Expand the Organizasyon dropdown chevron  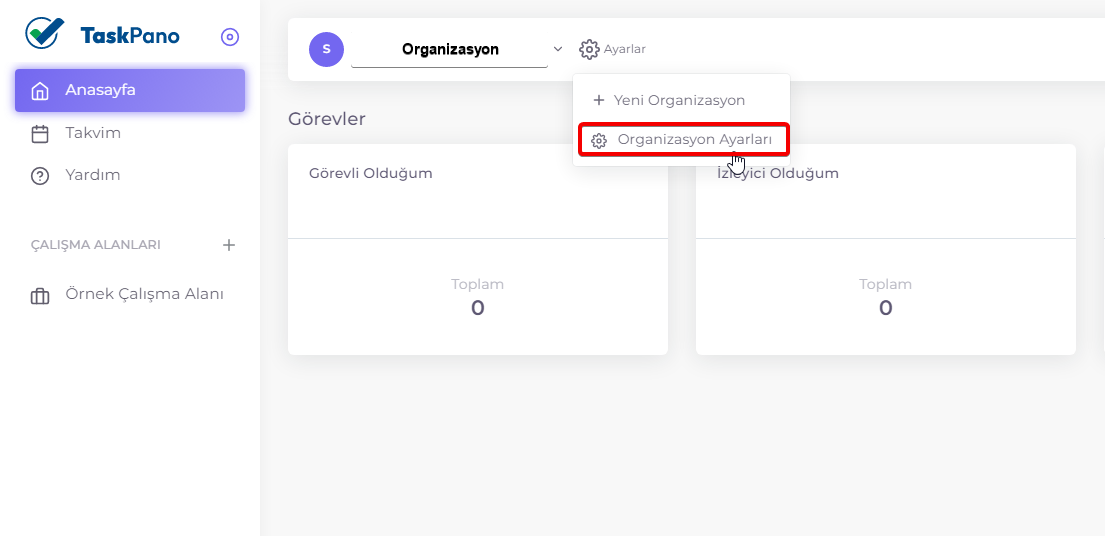click(x=558, y=49)
